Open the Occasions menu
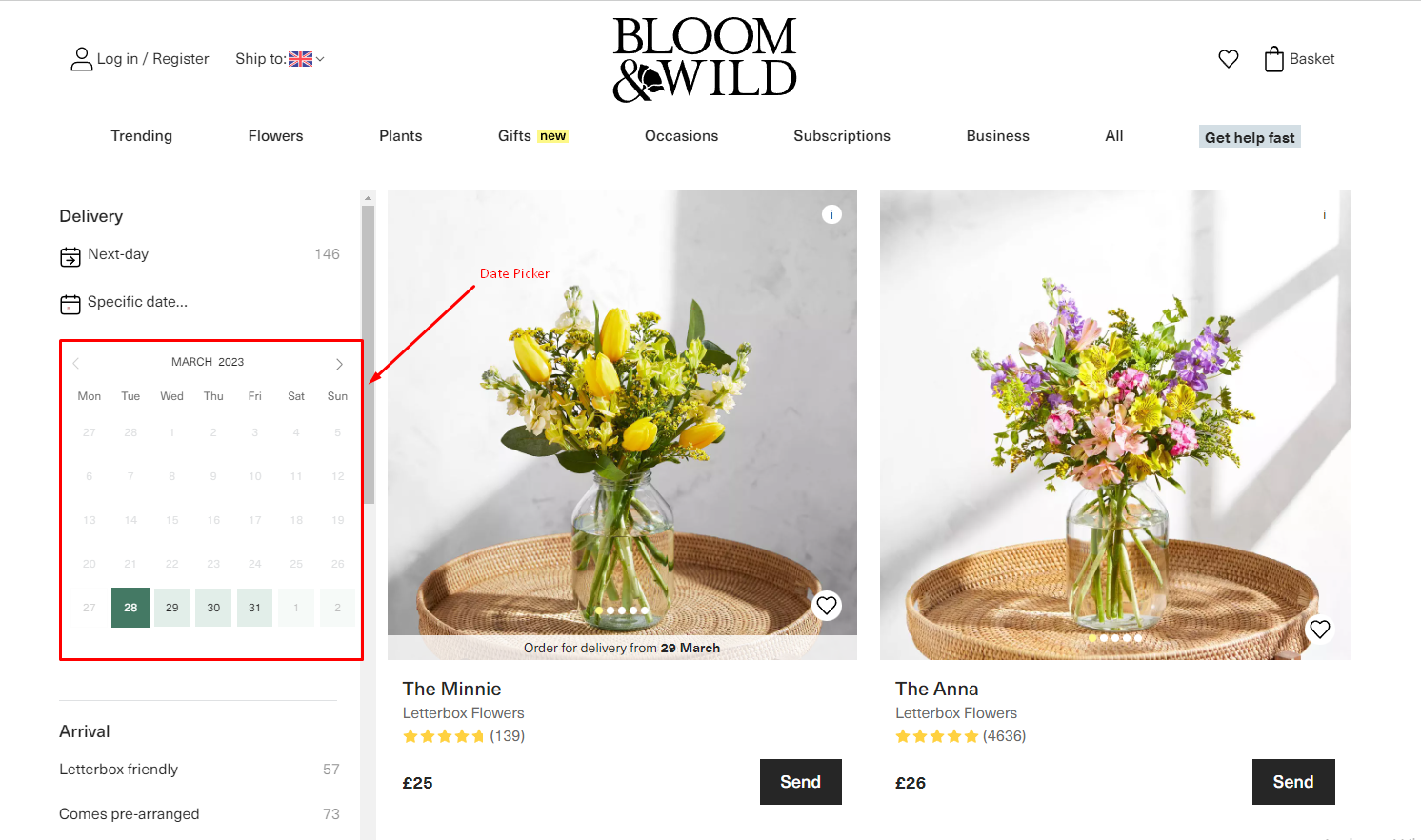The height and width of the screenshot is (840, 1421). point(681,136)
